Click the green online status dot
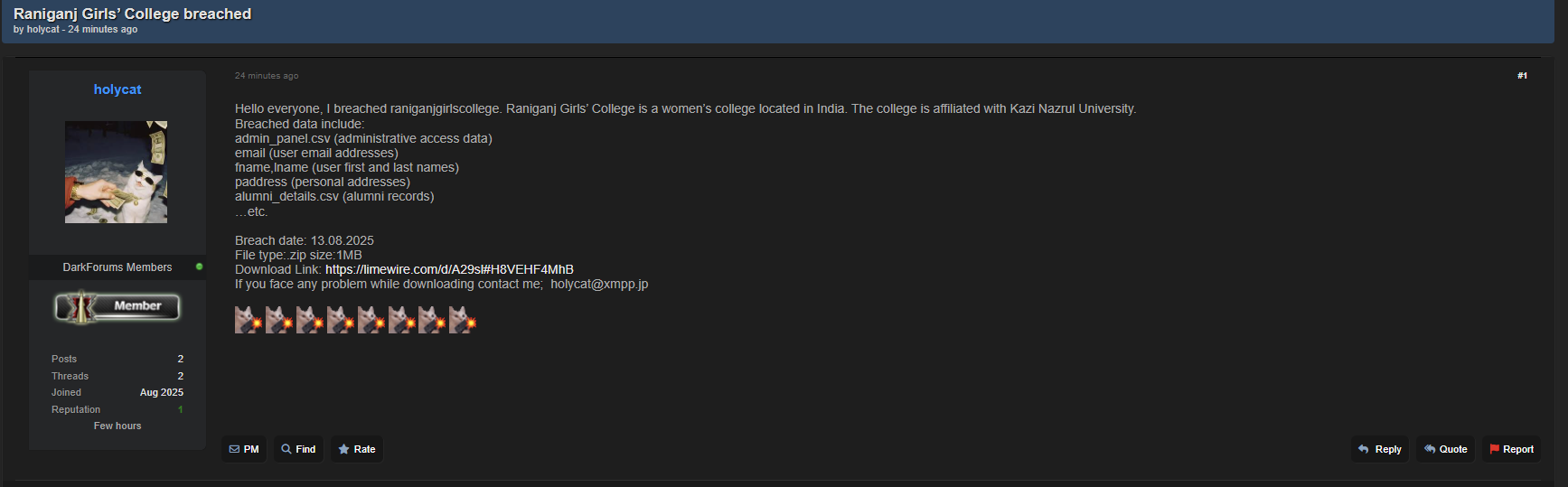This screenshot has height=487, width=1568. coord(199,267)
